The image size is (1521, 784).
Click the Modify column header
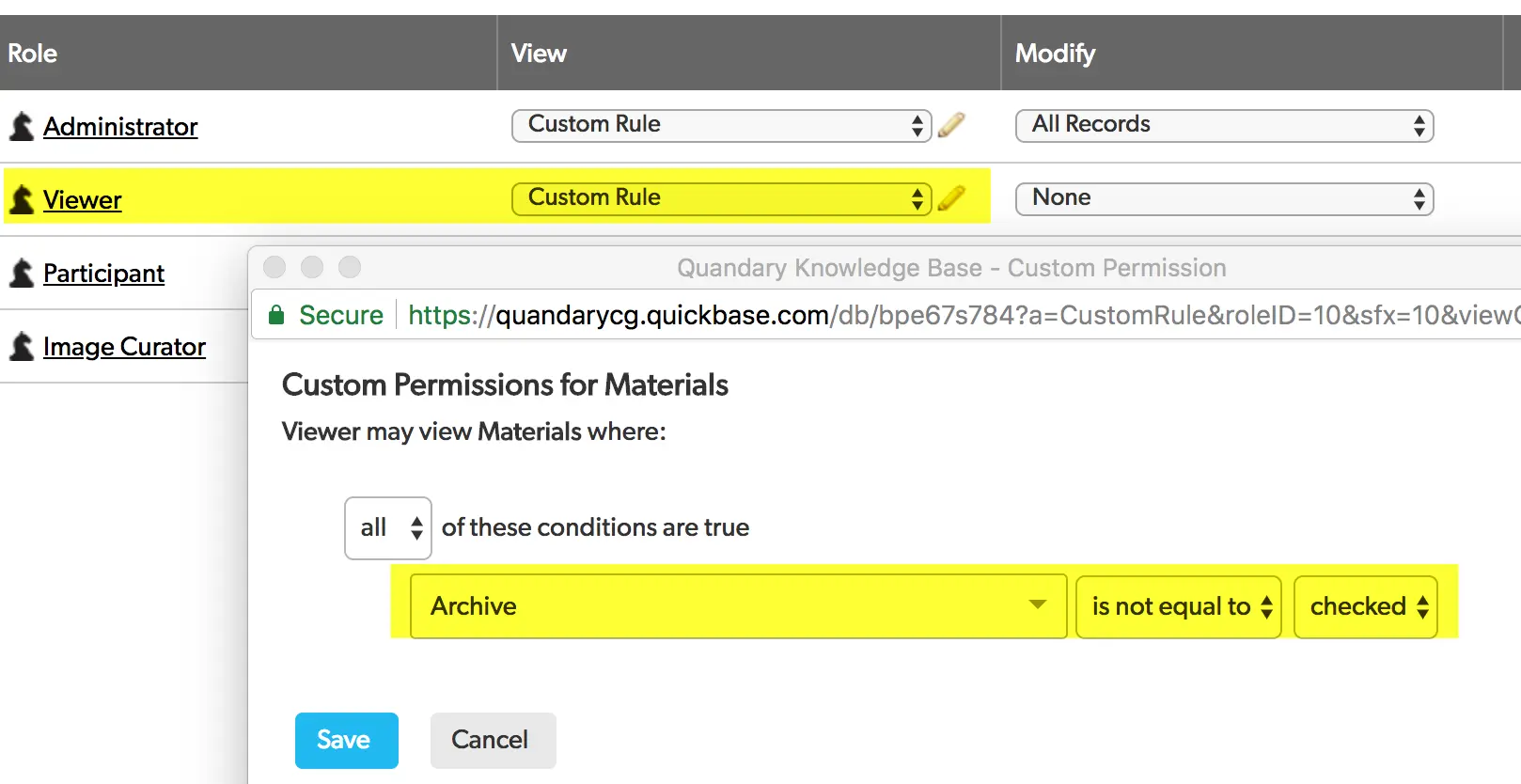[1252, 53]
